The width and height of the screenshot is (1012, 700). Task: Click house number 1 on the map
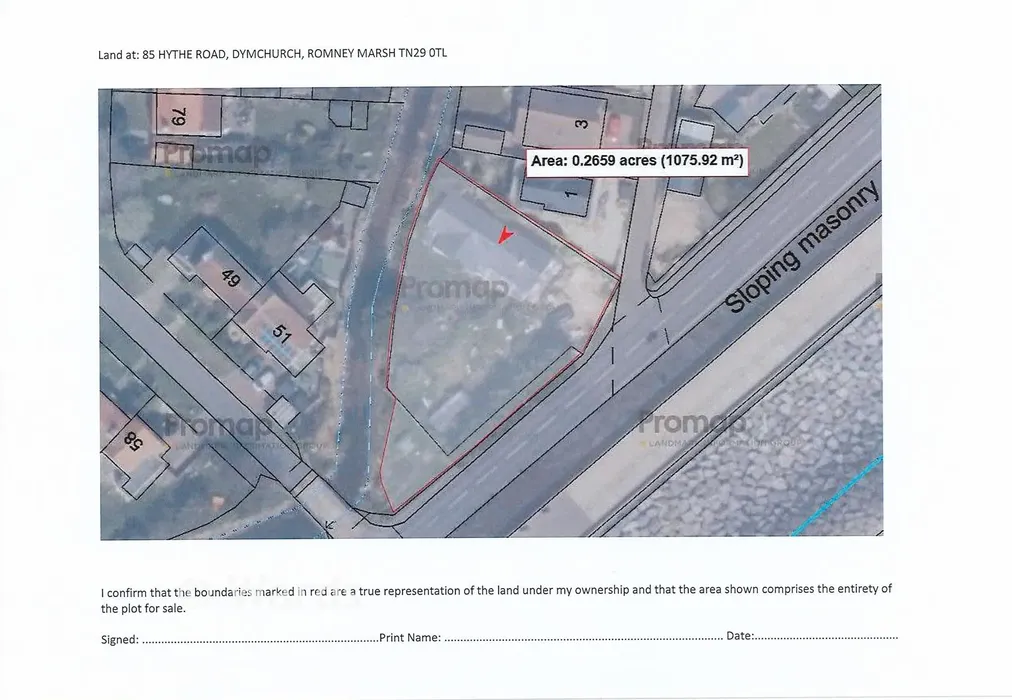coord(571,194)
